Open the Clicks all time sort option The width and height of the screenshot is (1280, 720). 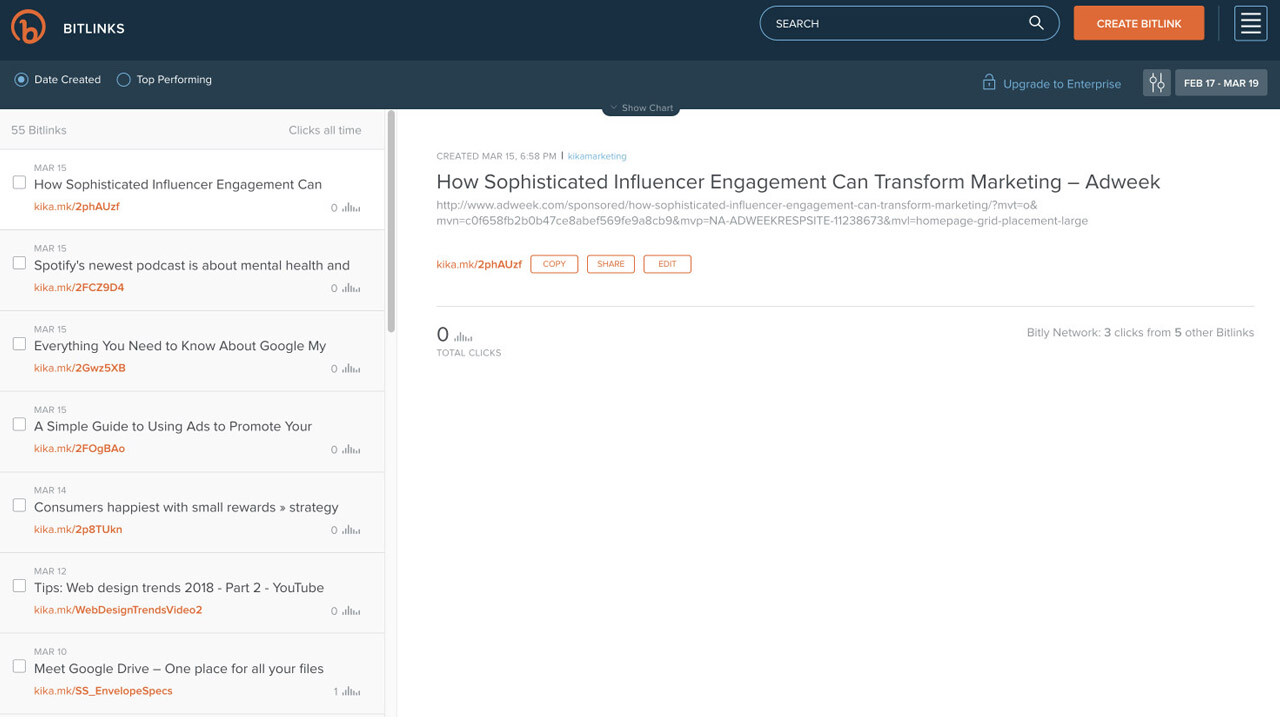(325, 130)
